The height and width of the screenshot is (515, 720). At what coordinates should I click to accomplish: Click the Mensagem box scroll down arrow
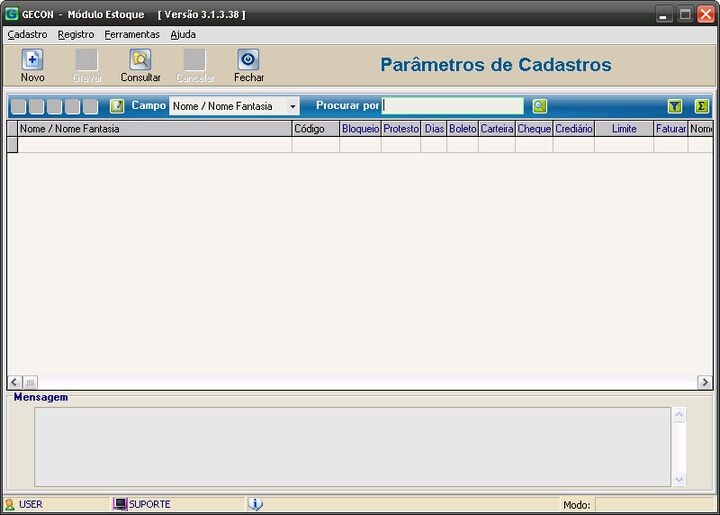(679, 480)
